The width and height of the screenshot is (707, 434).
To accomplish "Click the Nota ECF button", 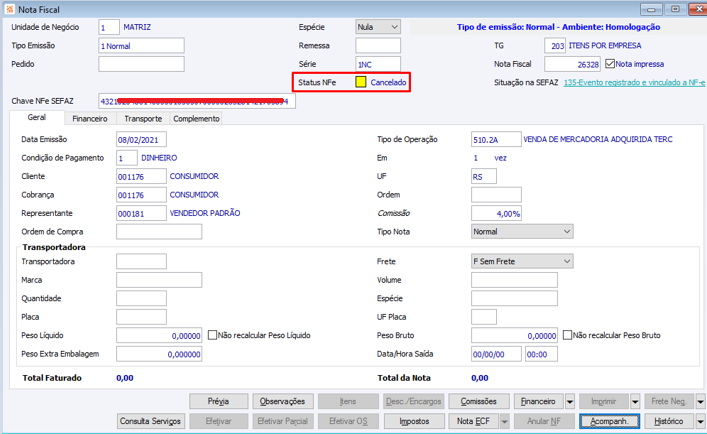I will pyautogui.click(x=473, y=421).
